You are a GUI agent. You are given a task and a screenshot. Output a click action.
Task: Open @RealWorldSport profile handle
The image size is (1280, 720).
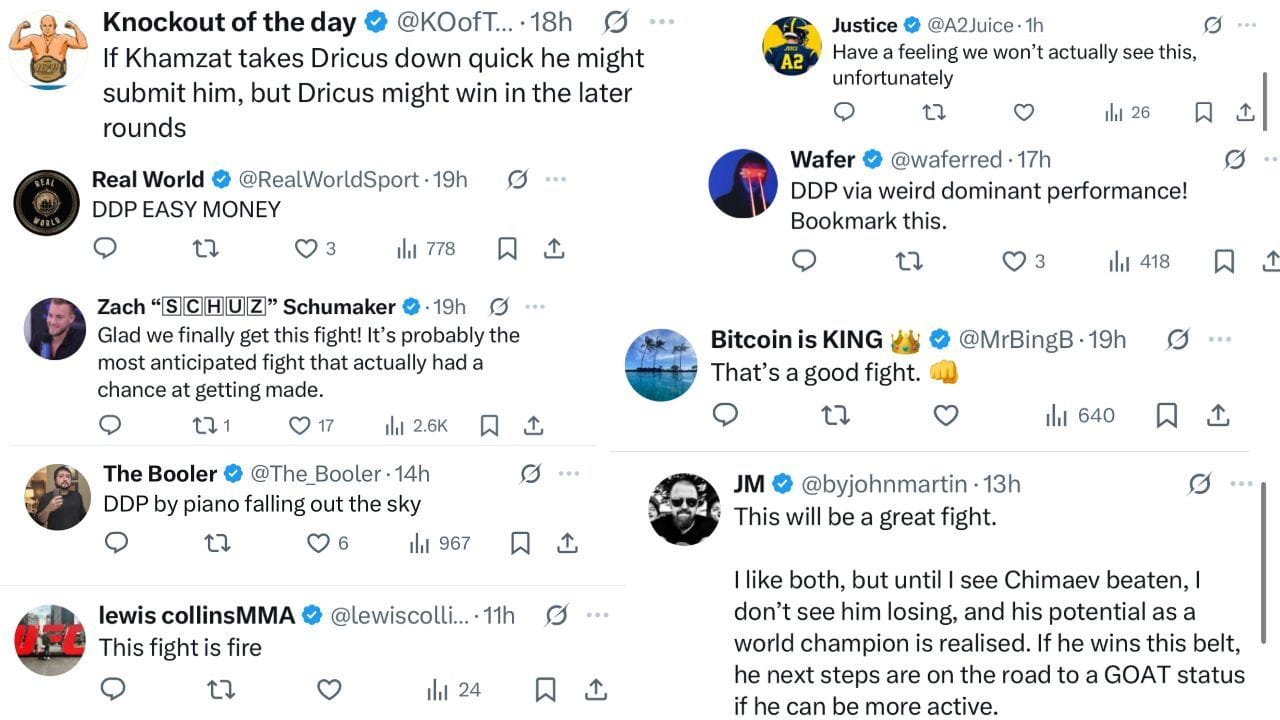[x=328, y=179]
